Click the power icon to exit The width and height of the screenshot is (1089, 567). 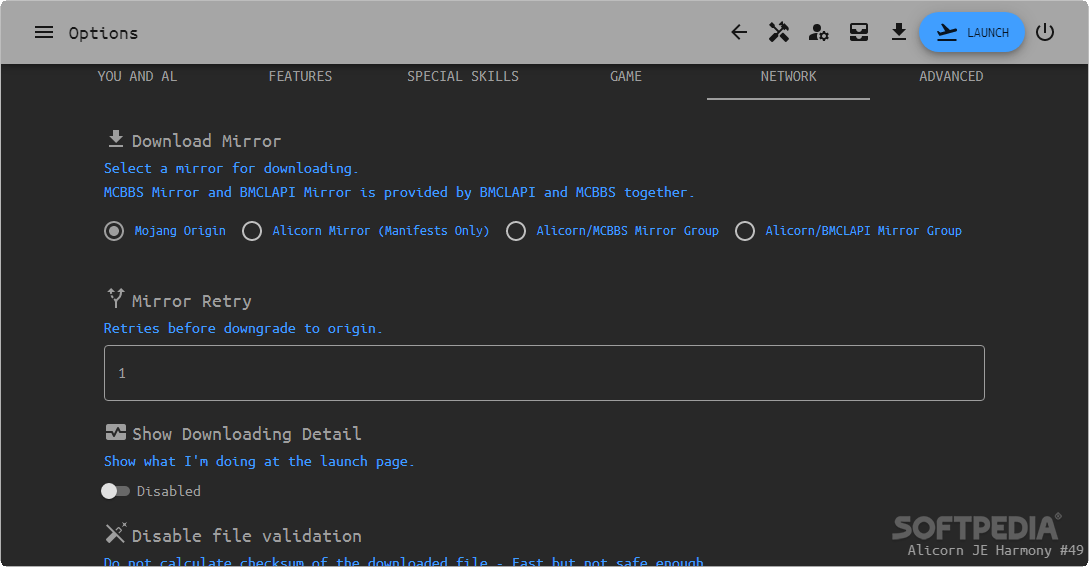tap(1045, 32)
